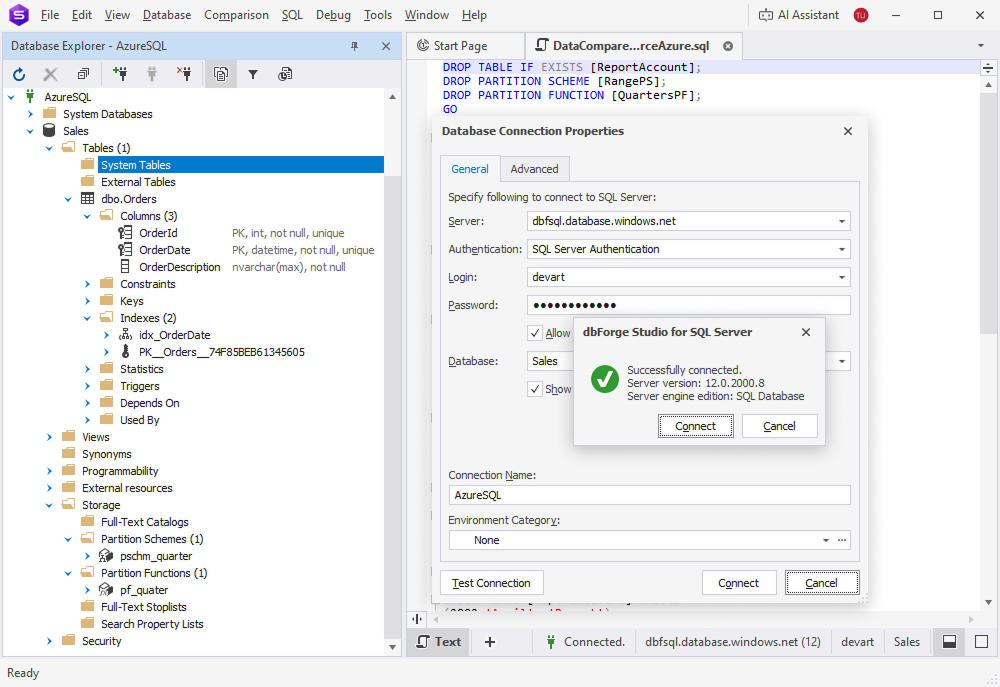1000x687 pixels.
Task: Close the dbForge Studio message box
Action: click(806, 332)
